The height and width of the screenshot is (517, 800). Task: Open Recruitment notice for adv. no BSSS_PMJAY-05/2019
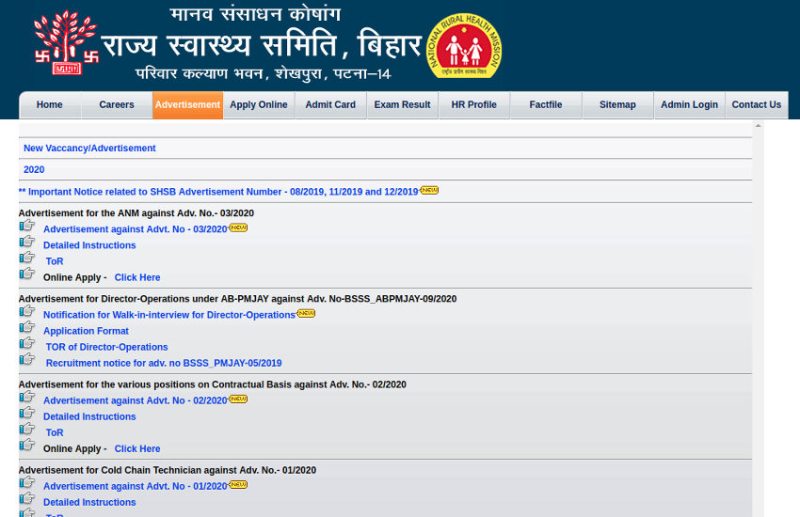point(164,363)
